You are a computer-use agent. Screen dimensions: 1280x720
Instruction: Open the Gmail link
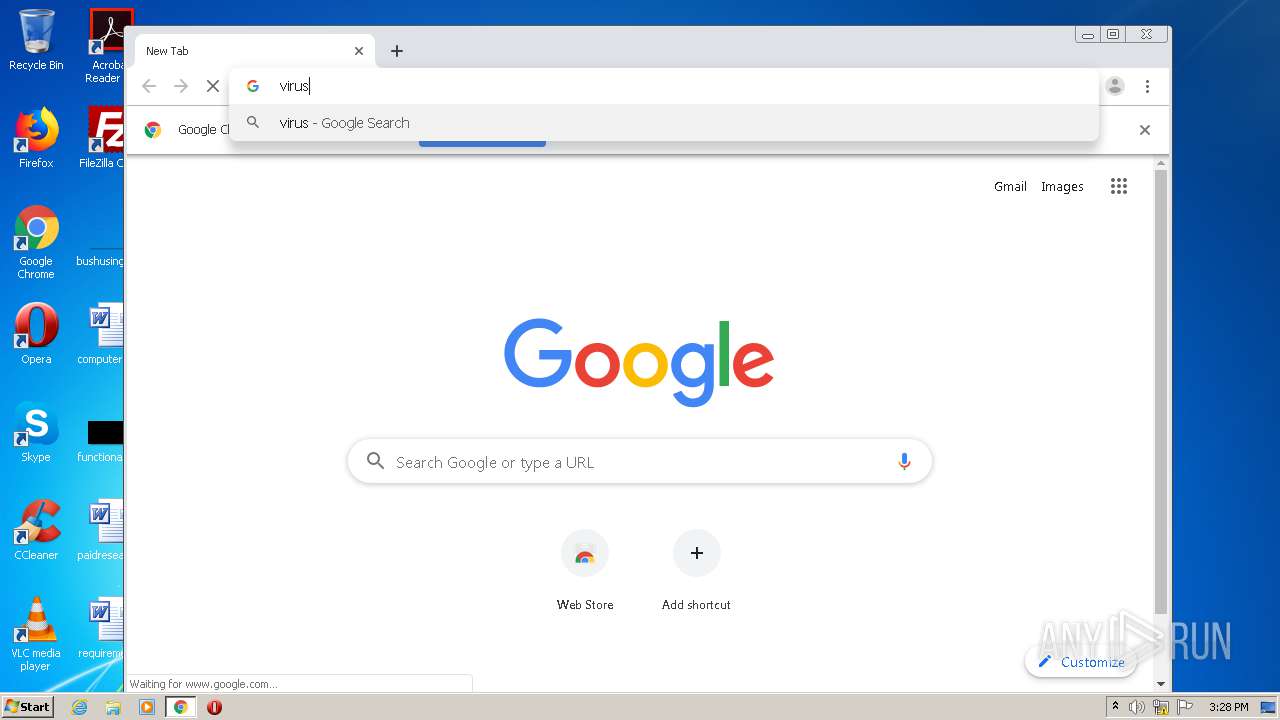pos(1010,186)
